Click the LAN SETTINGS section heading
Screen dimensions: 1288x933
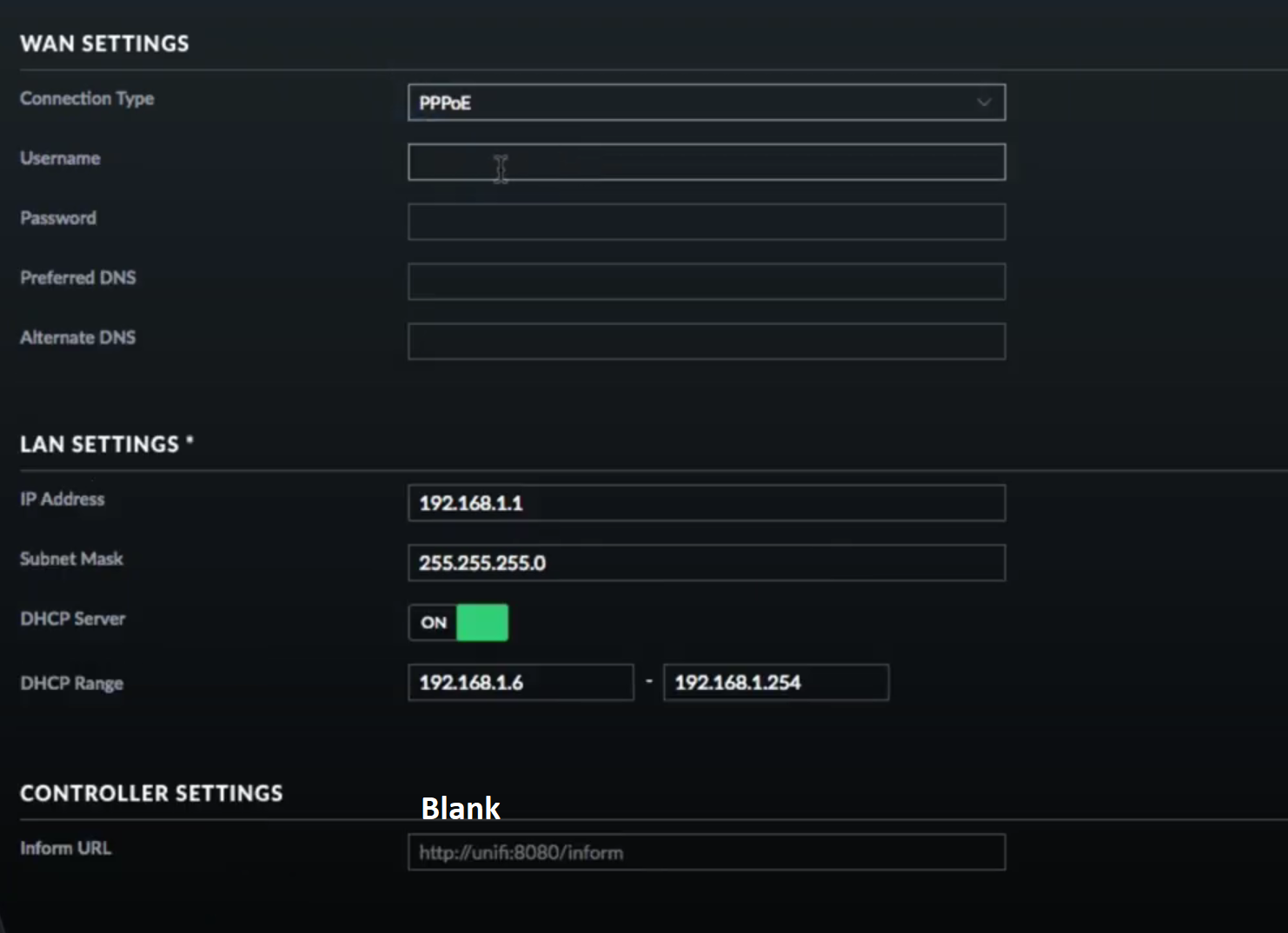click(x=100, y=445)
